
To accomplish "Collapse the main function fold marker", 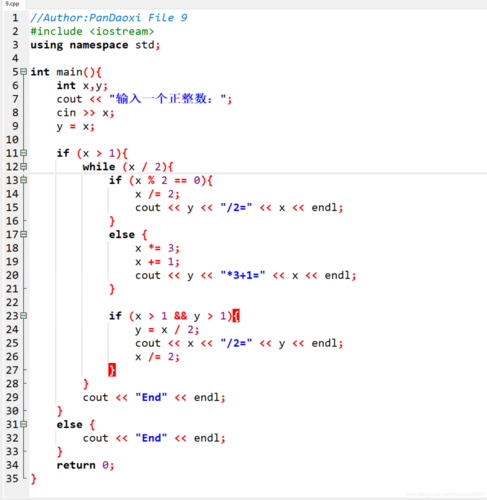I will (23, 72).
